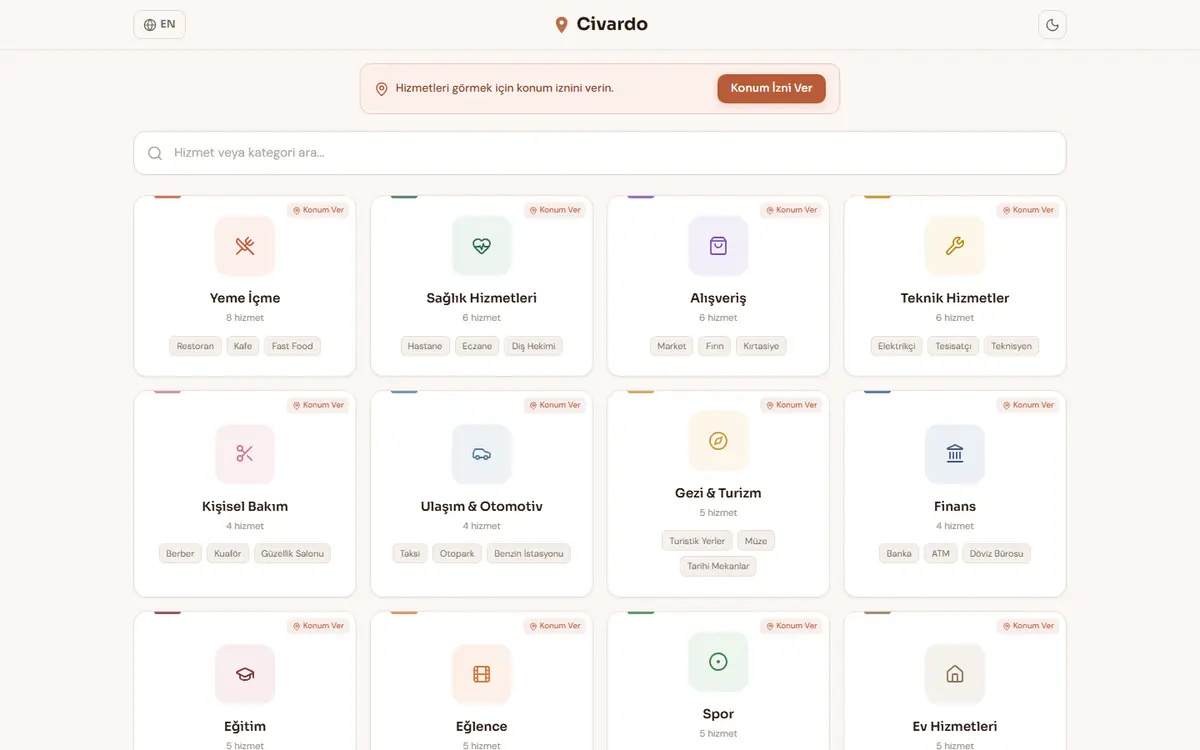Screen dimensions: 1200x750
Task: Open the Alışveriş category title
Action: pos(718,298)
